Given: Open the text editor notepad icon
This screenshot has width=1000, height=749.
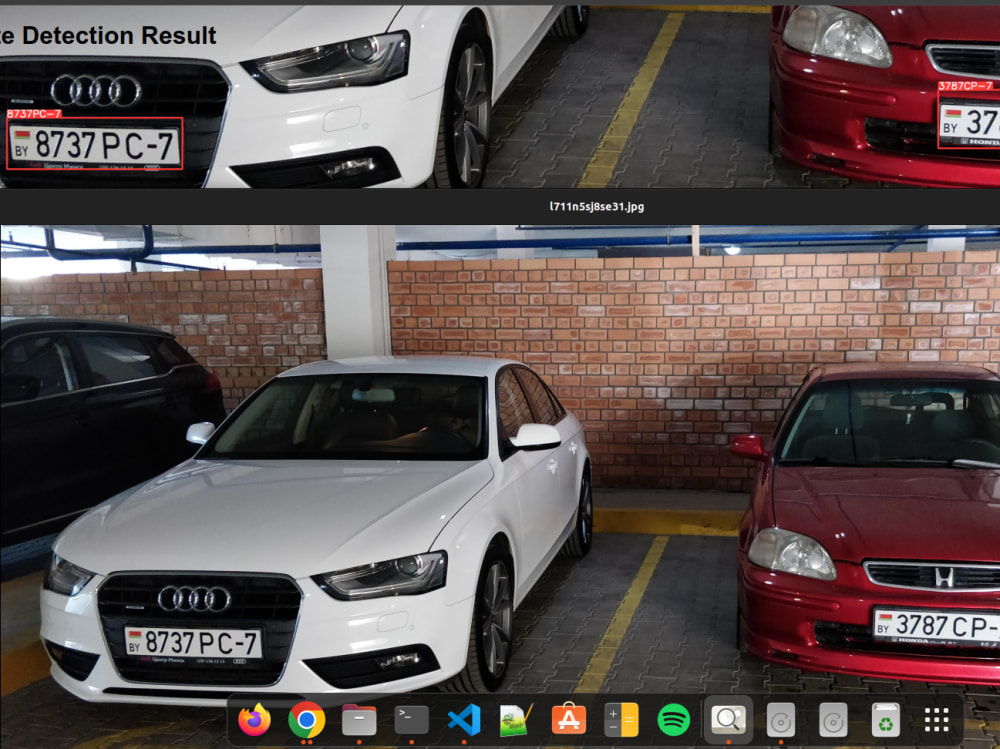Looking at the screenshot, I should coord(516,720).
